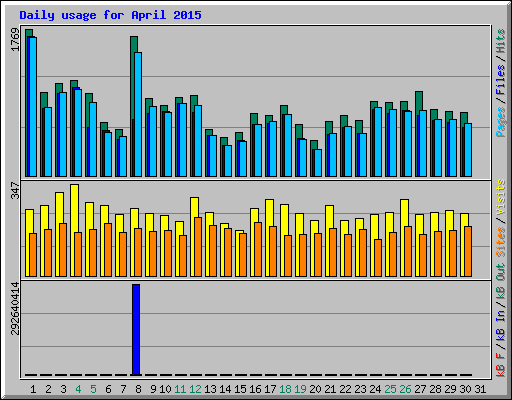Click the day 24 axis label
512x400 pixels.
click(375, 389)
